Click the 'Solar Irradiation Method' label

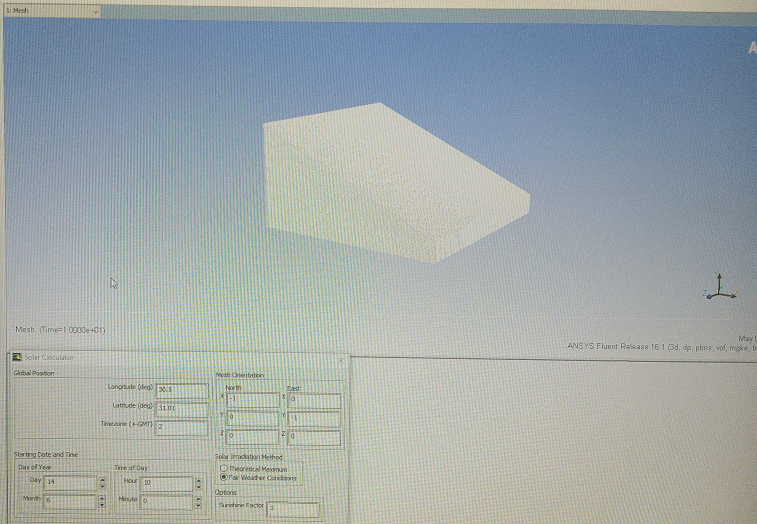coord(249,457)
